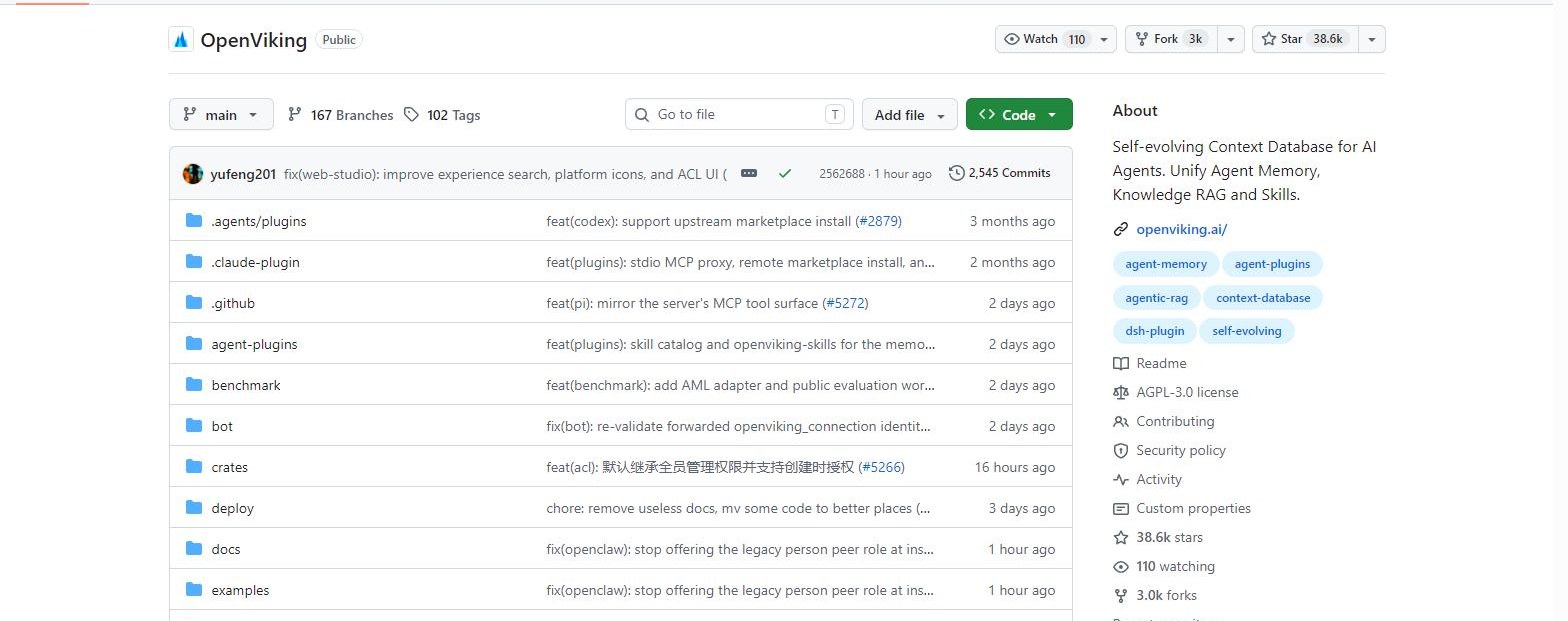Click the crates folder icon

(194, 467)
